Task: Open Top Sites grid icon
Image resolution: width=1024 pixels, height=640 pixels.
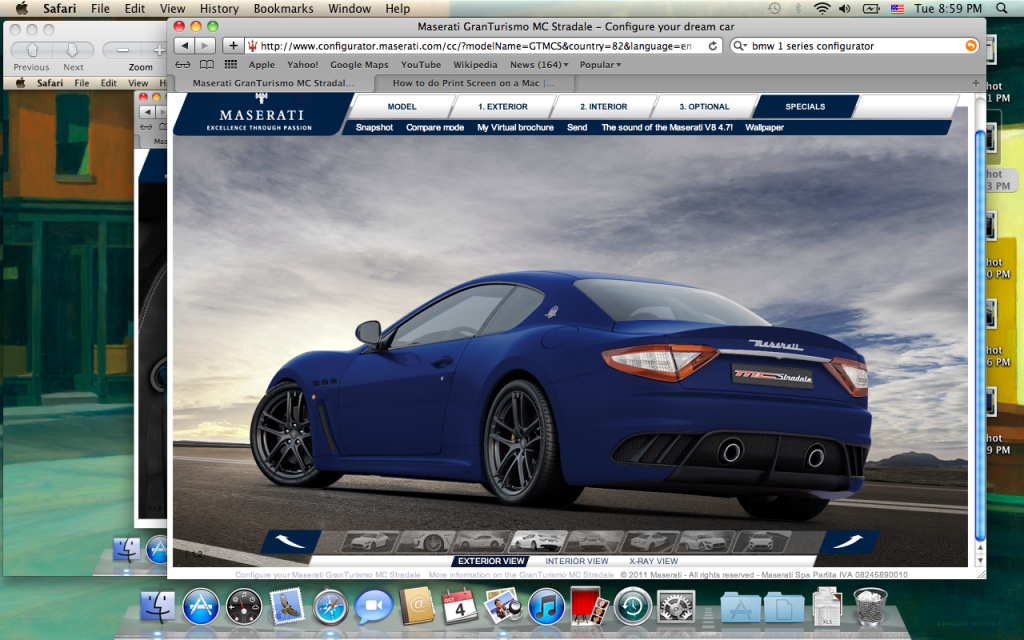Action: [x=231, y=65]
